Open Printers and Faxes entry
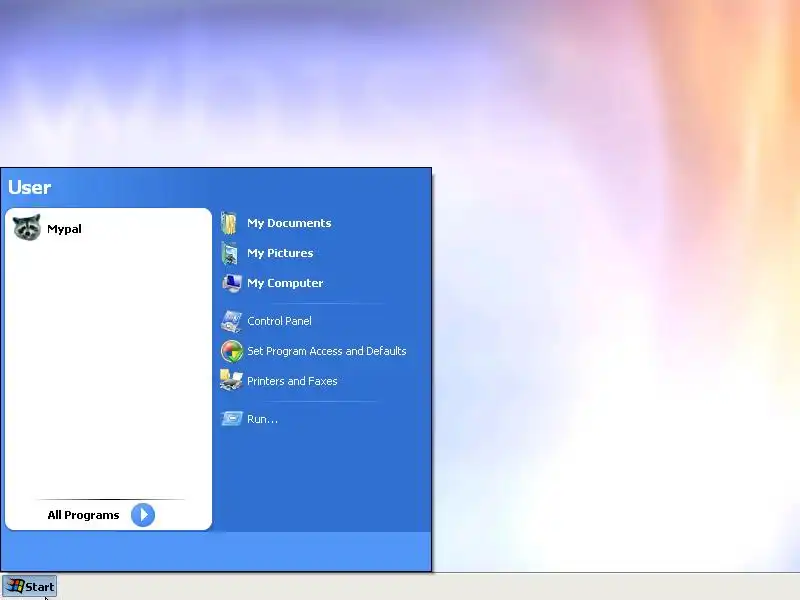This screenshot has width=800, height=600. coord(292,381)
